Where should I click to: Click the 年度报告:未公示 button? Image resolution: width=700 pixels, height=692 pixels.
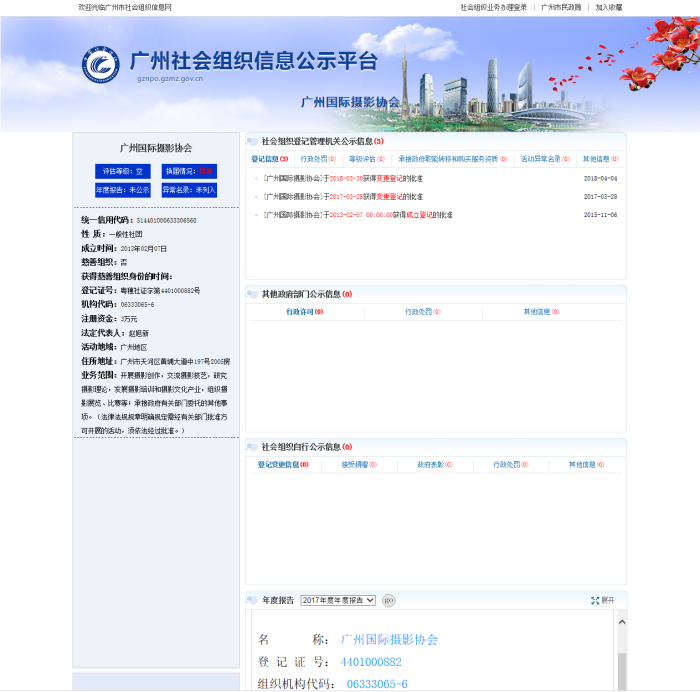coord(123,190)
